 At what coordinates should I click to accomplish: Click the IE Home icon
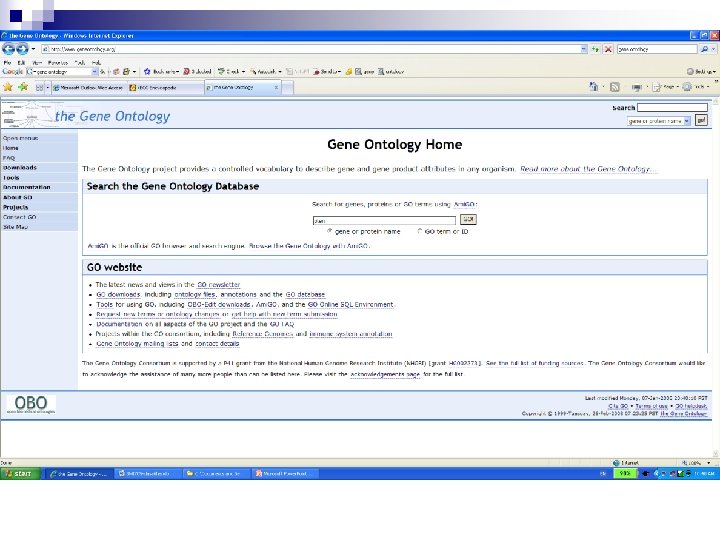click(594, 87)
